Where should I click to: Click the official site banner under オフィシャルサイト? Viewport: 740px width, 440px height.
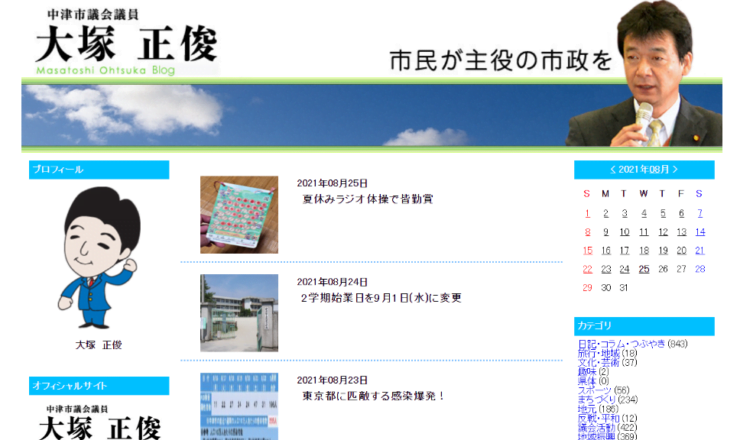(x=98, y=421)
